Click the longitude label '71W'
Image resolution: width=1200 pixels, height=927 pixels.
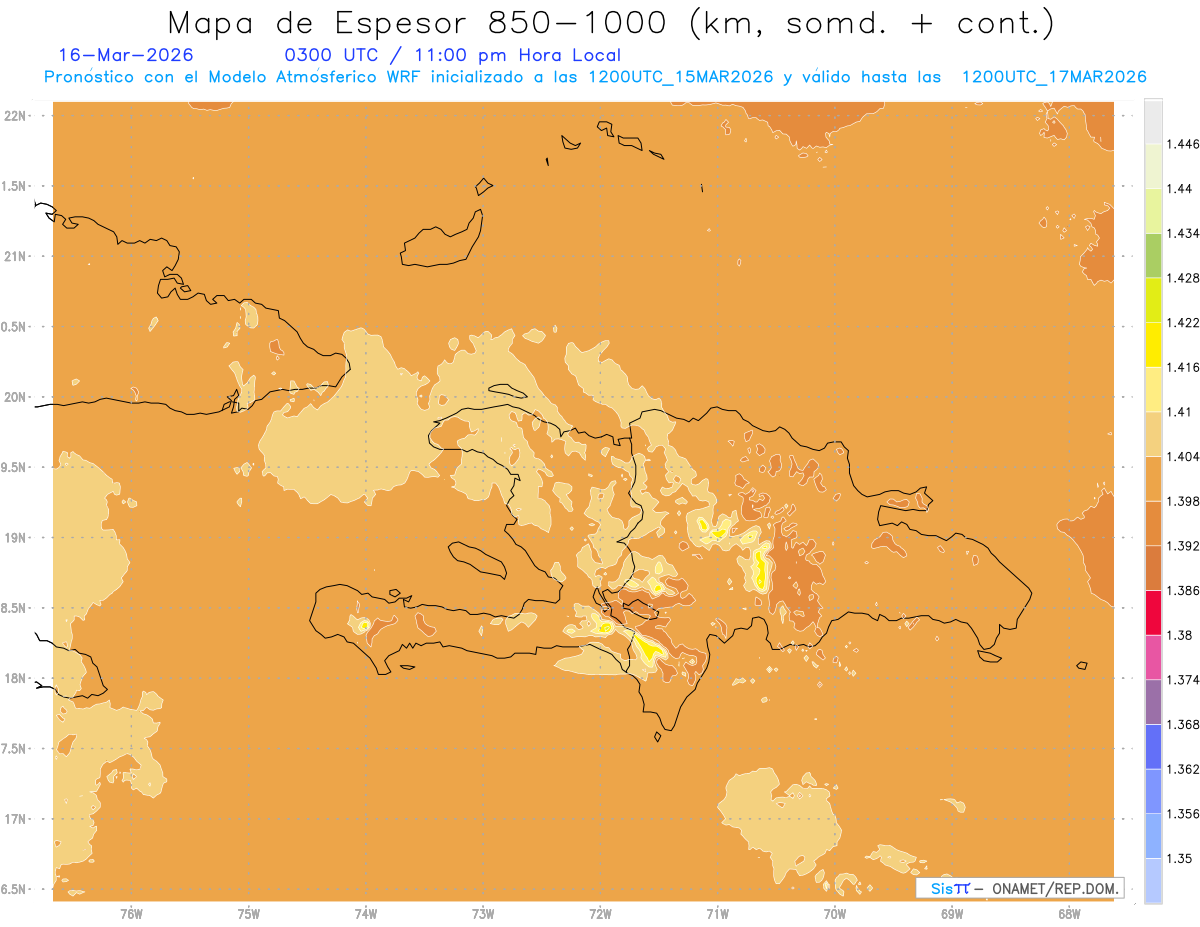[717, 913]
